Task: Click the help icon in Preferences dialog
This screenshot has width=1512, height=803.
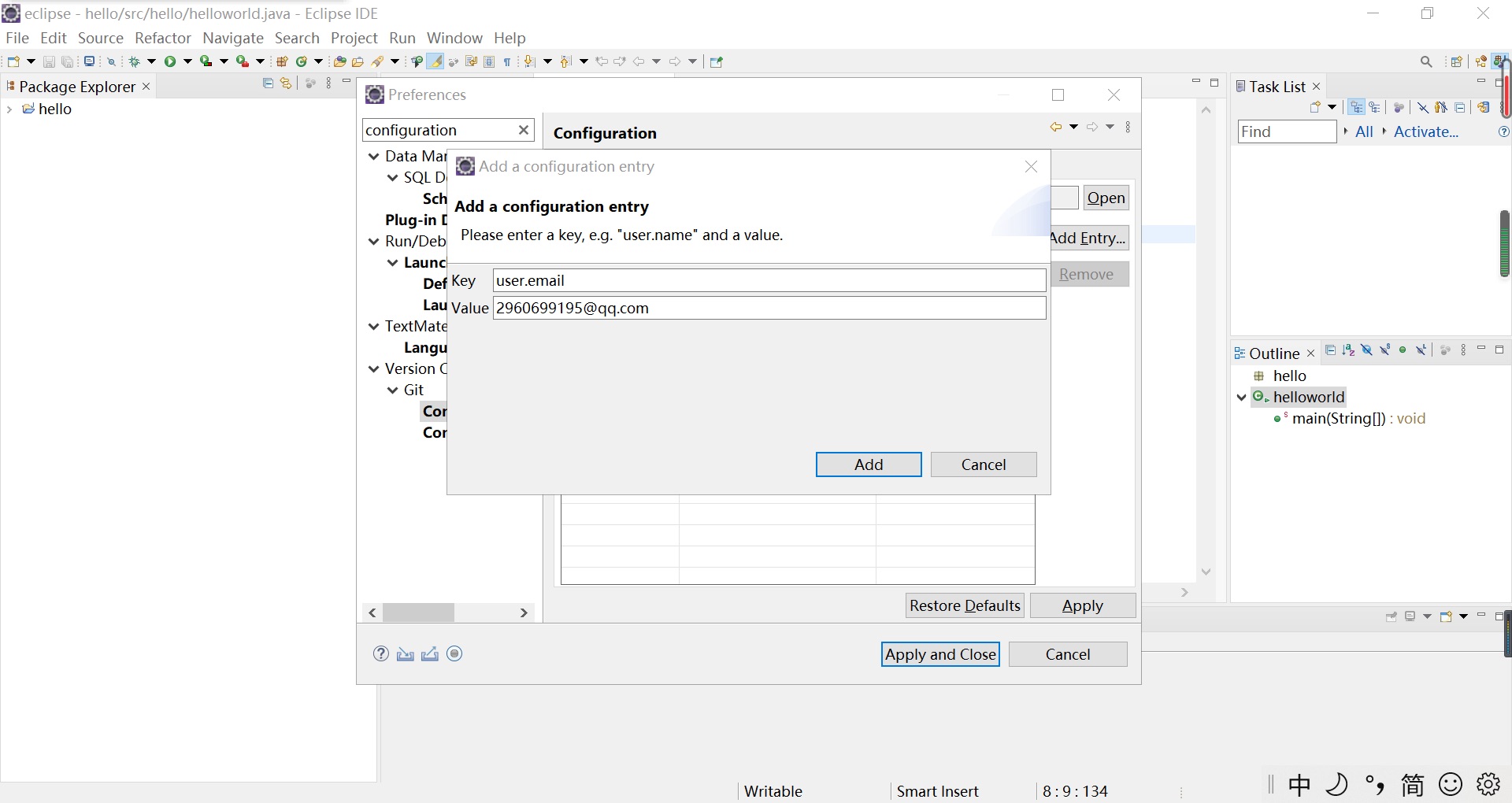Action: [381, 653]
